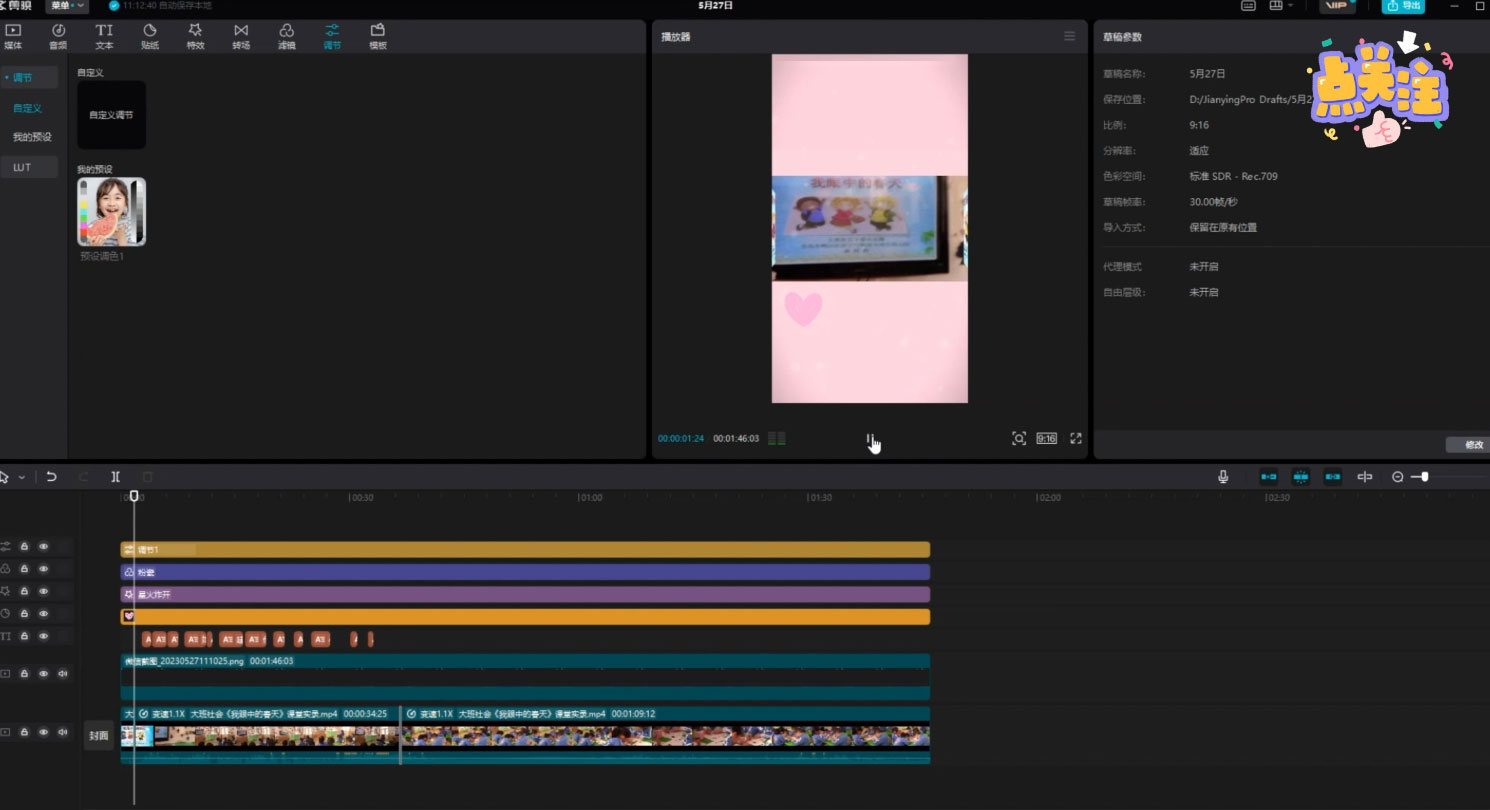Click the undo arrow in timeline toolbar
Viewport: 1490px width, 810px height.
(51, 477)
